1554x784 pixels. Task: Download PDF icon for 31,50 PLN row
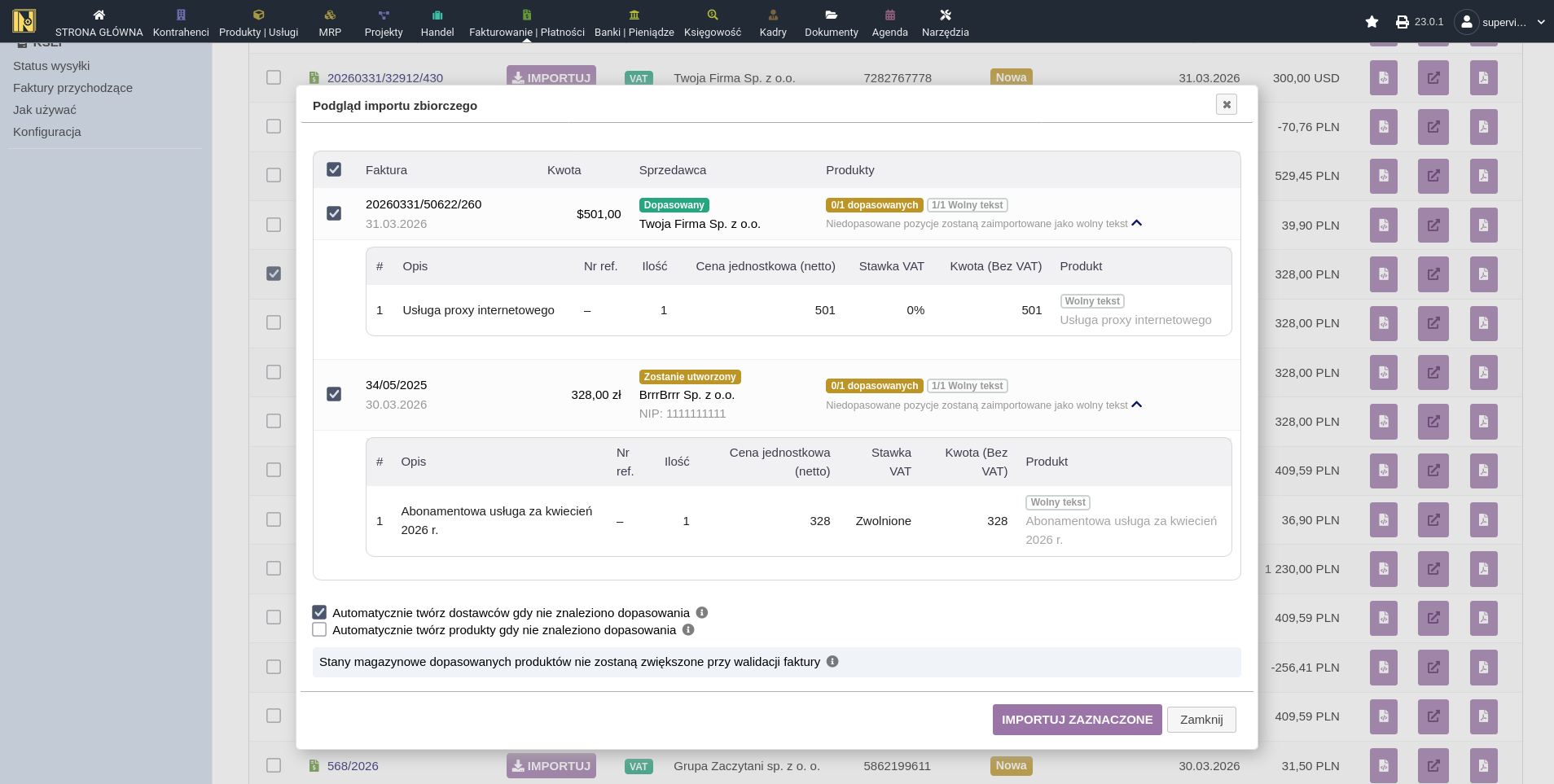[x=1483, y=765]
